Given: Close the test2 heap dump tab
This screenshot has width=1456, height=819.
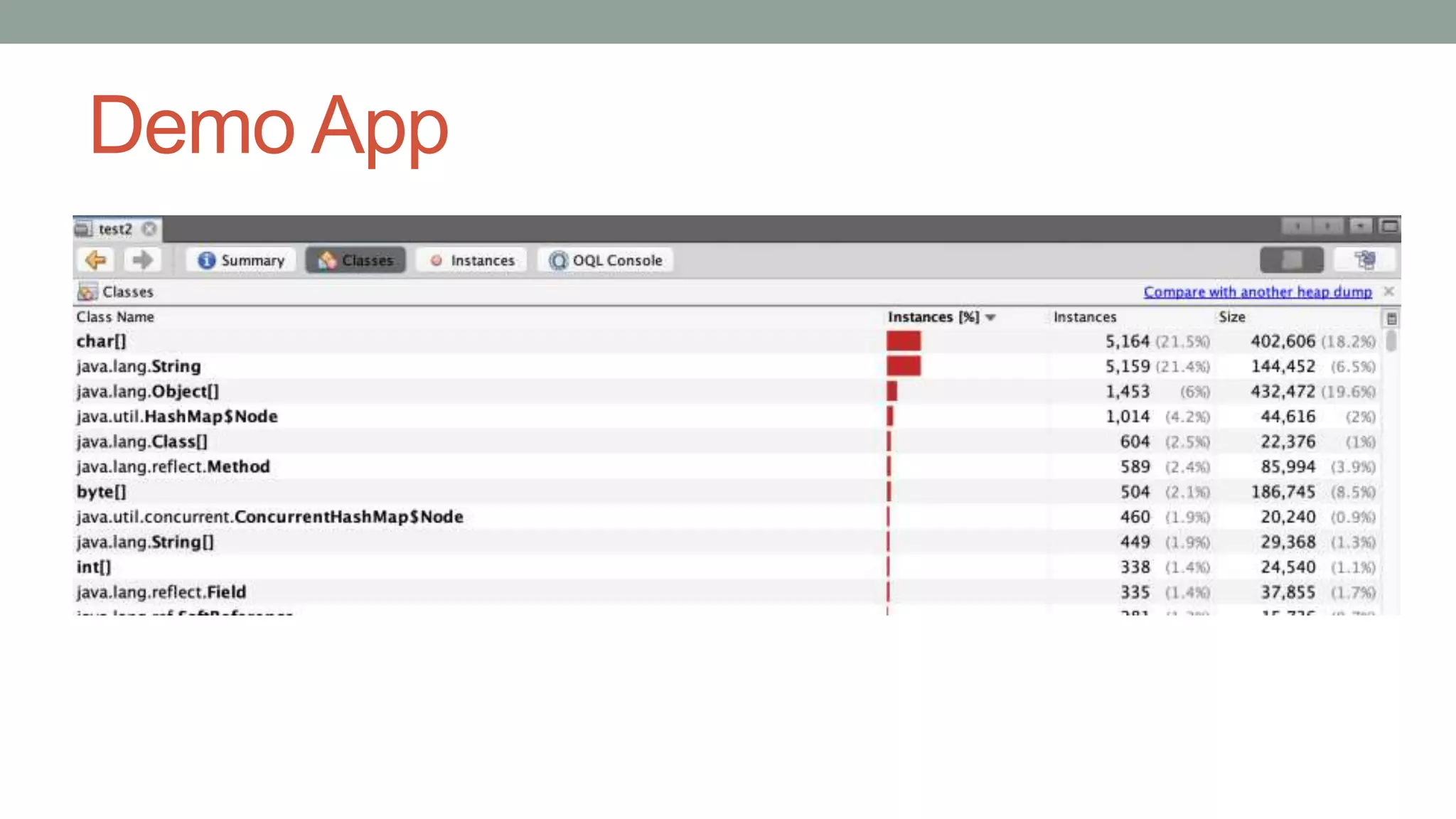Looking at the screenshot, I should (149, 229).
